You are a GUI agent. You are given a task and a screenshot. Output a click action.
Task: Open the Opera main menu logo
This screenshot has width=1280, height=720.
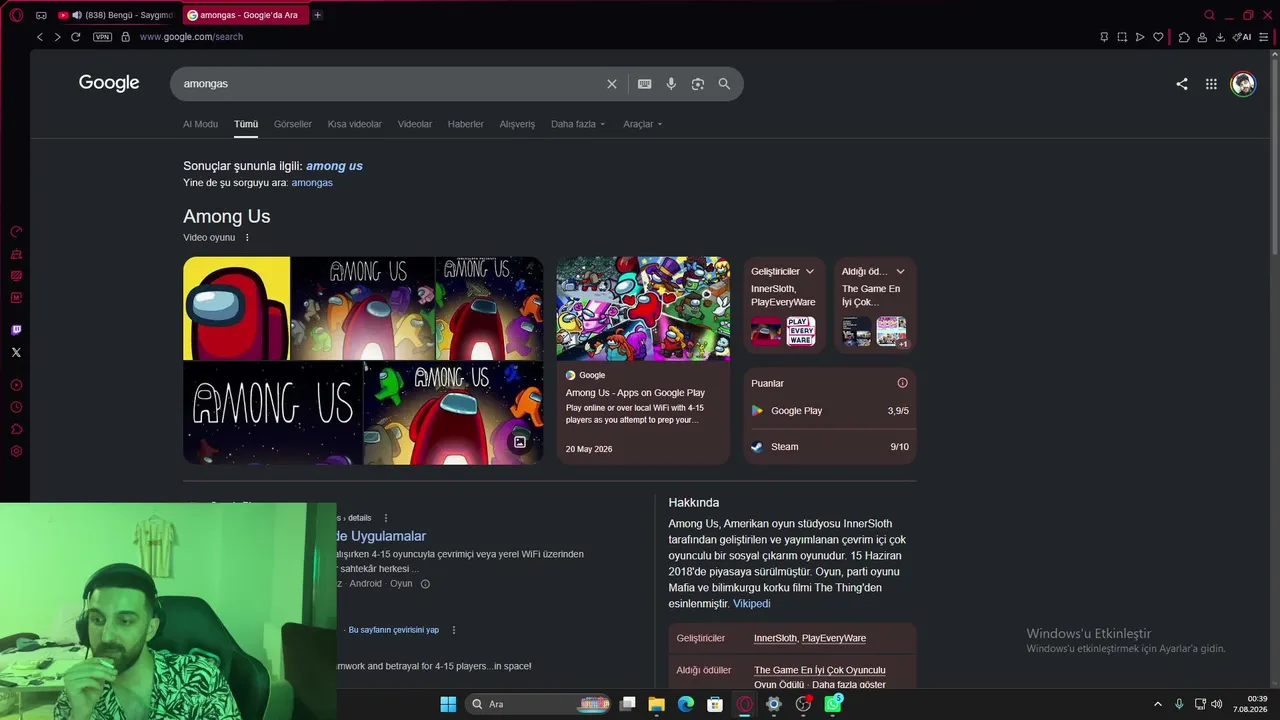[16, 15]
